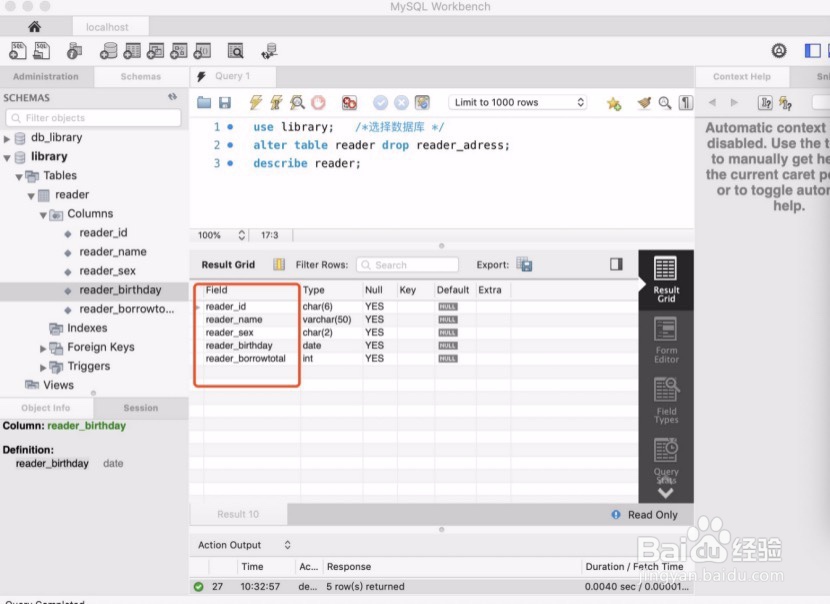The height and width of the screenshot is (604, 830).
Task: Rollback the transaction cross icon
Action: [401, 102]
